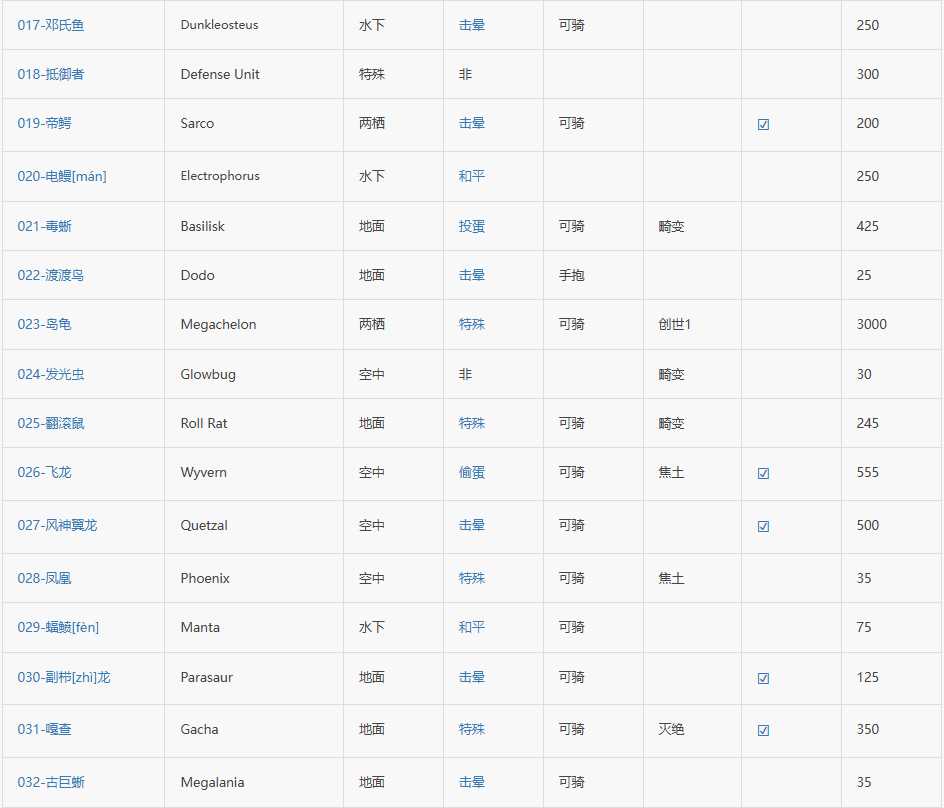Open the 017-邓氏鱼 creature link
Image resolution: width=944 pixels, height=808 pixels.
[x=51, y=25]
